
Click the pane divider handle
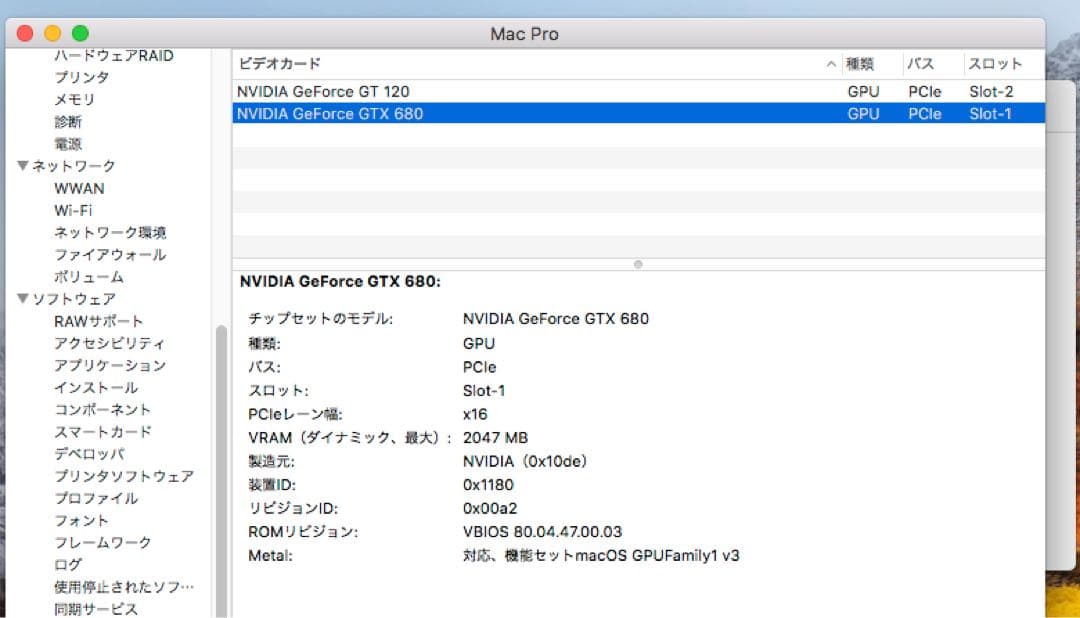(x=637, y=264)
